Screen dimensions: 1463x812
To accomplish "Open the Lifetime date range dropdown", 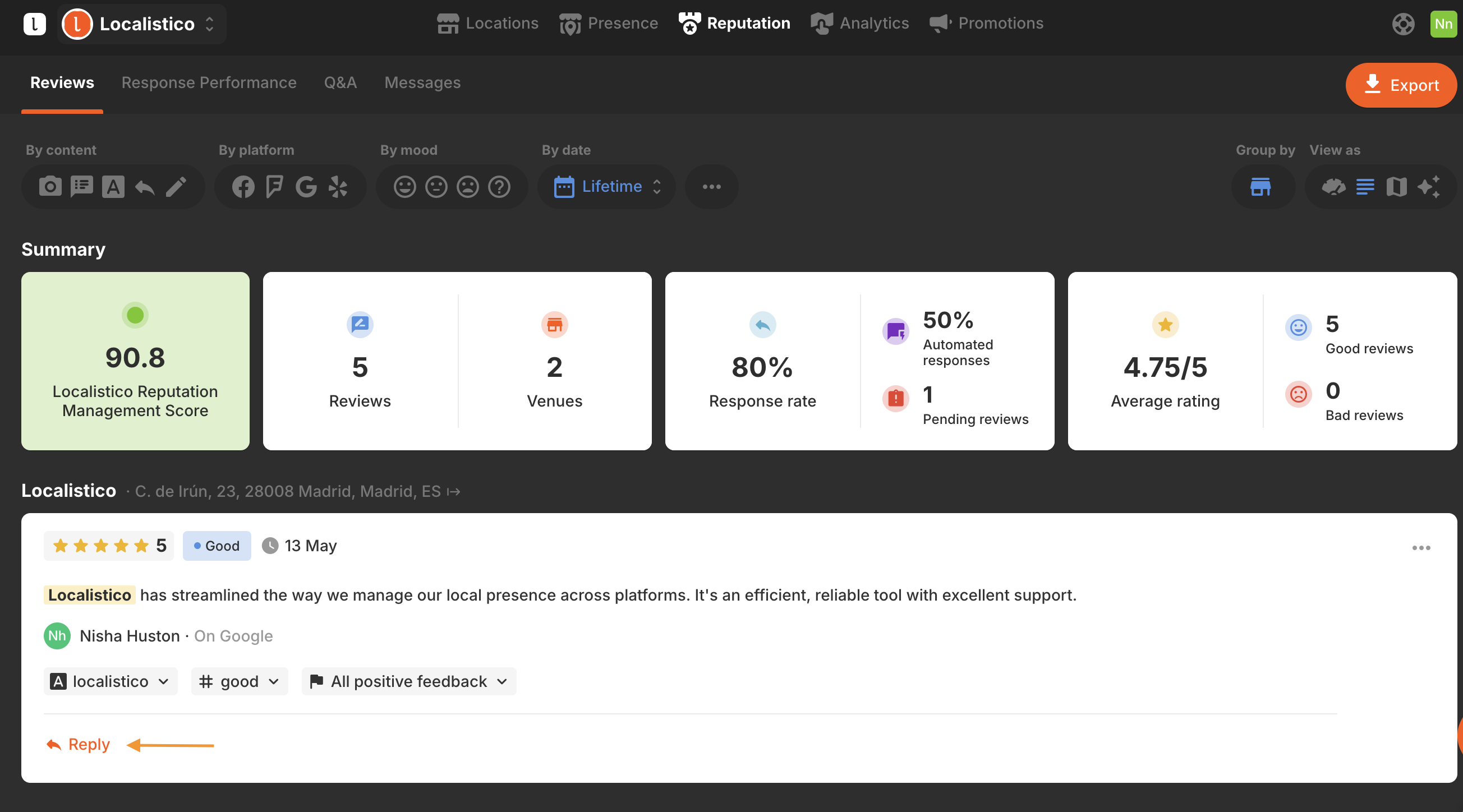I will 607,186.
